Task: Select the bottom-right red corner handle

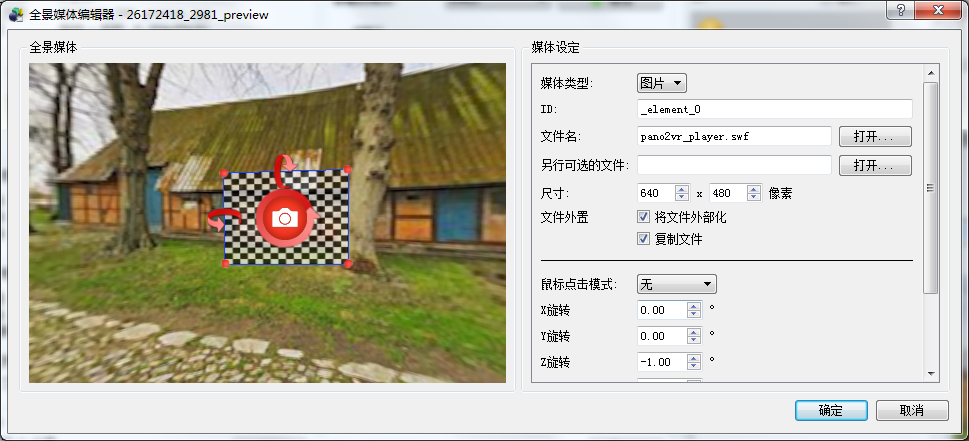Action: tap(348, 264)
